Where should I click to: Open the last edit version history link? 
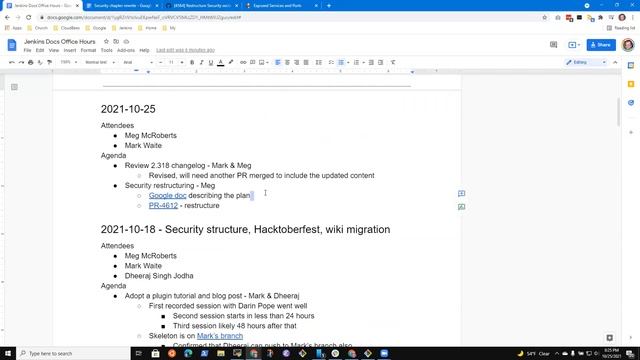185,50
